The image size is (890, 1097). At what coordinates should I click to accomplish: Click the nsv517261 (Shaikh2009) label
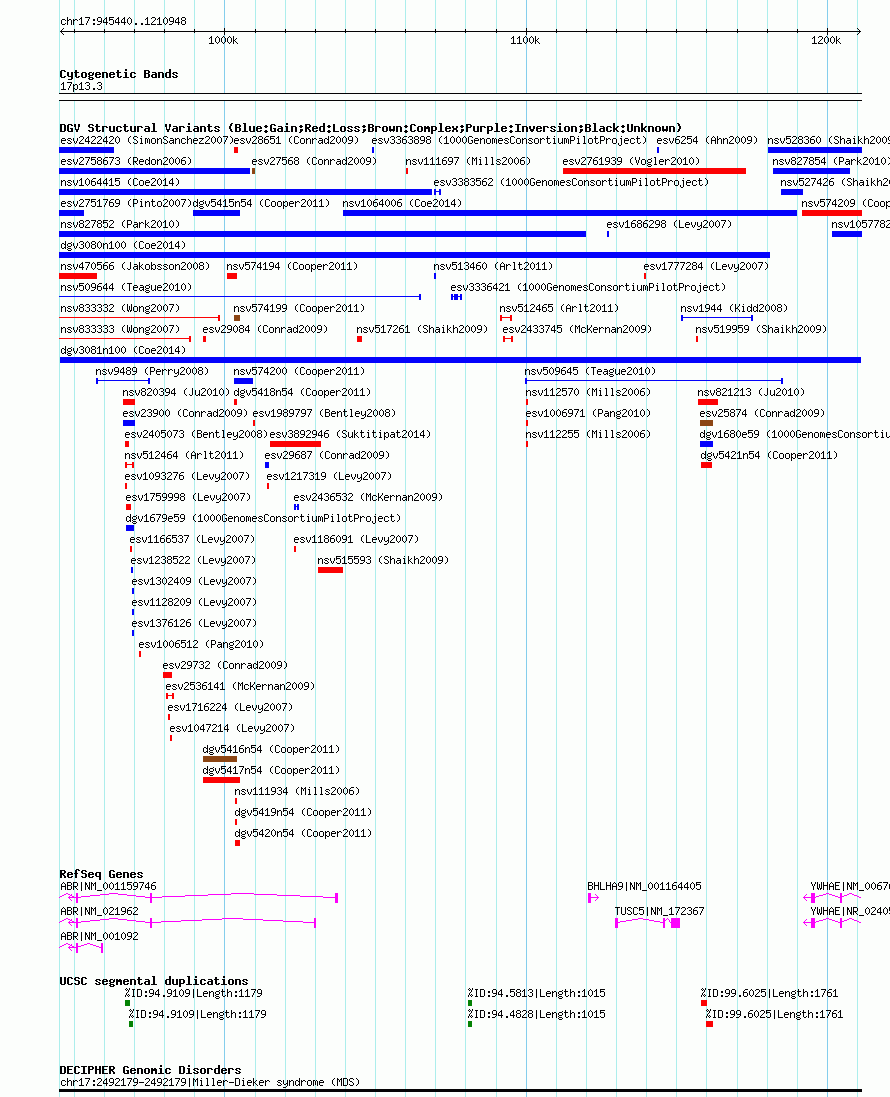(422, 329)
